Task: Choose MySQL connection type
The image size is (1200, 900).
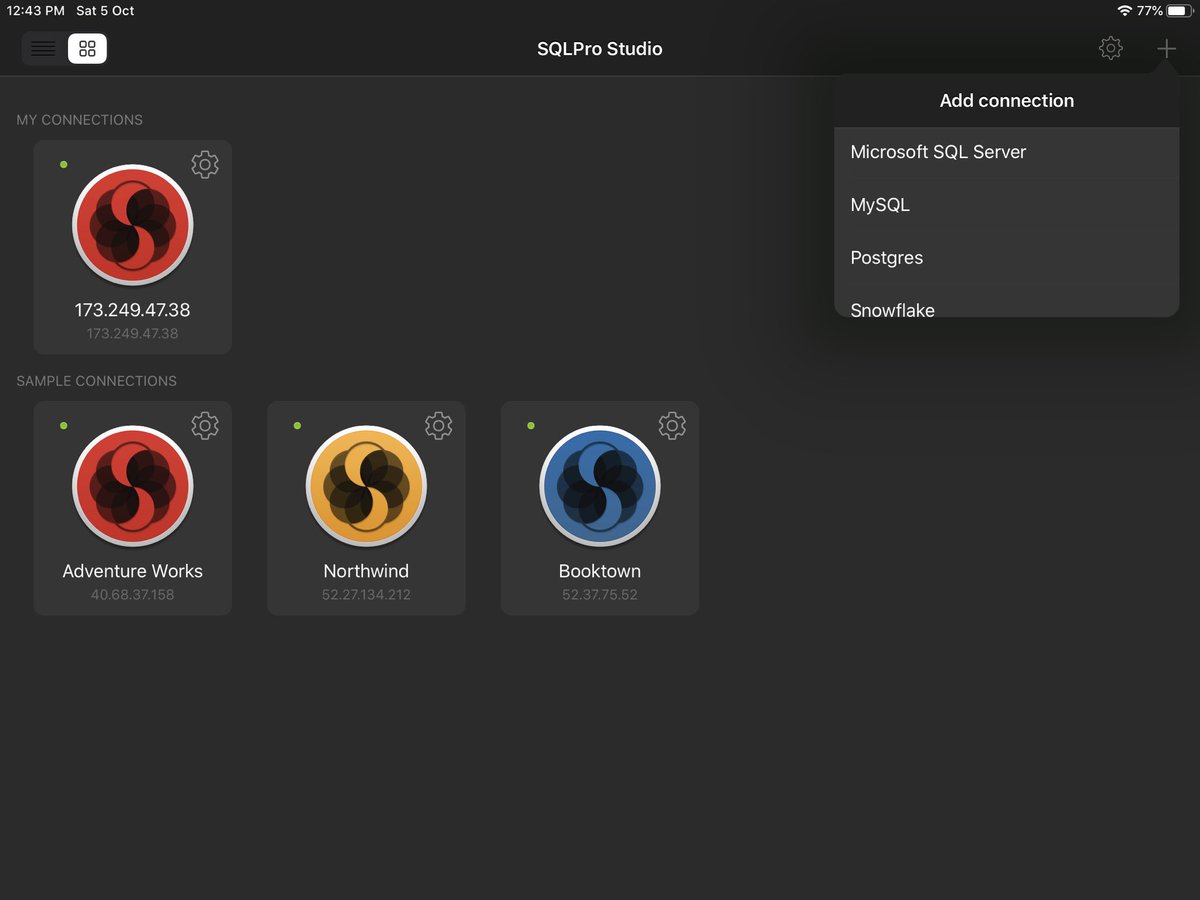Action: [x=1007, y=205]
